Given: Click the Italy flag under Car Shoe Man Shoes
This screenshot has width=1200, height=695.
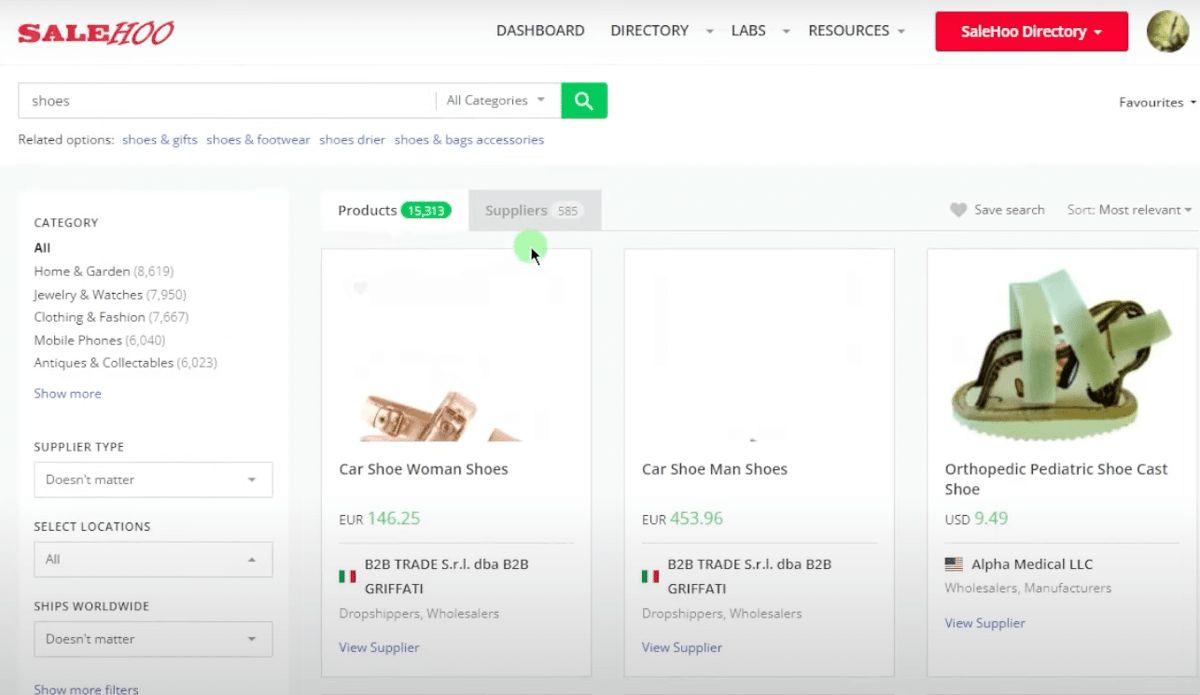Looking at the screenshot, I should click(650, 576).
